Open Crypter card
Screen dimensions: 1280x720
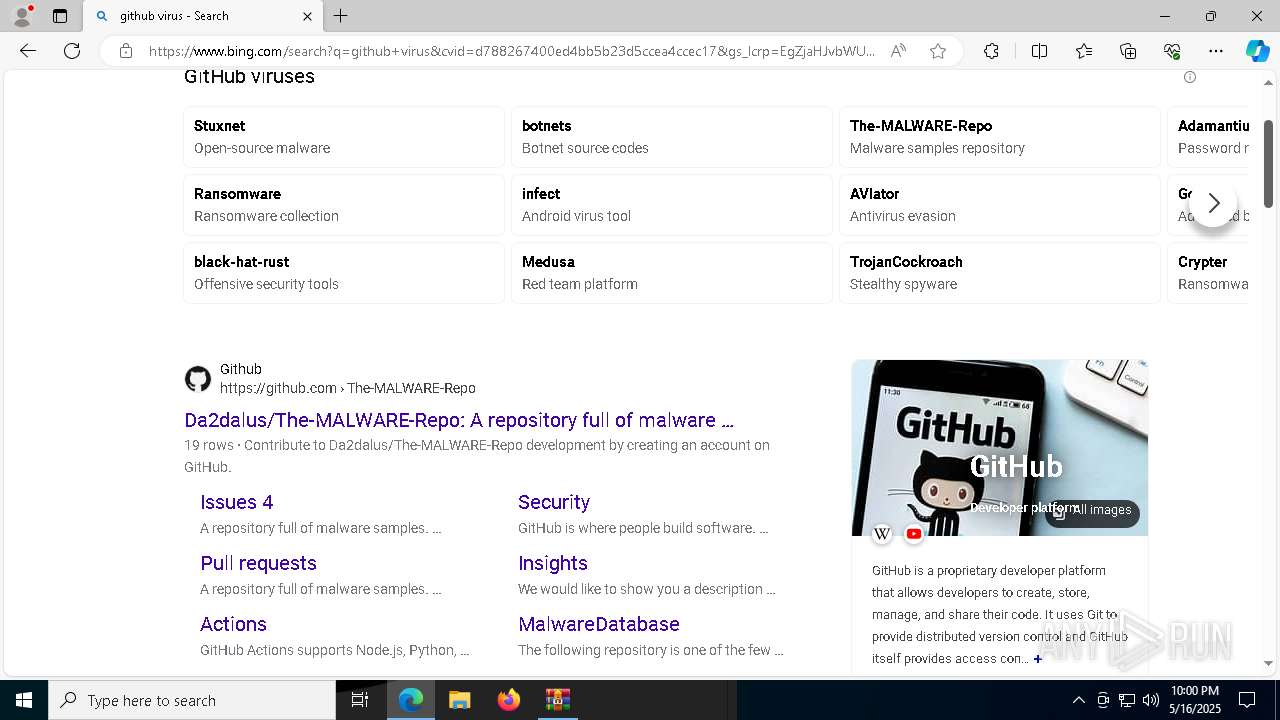coord(1208,273)
